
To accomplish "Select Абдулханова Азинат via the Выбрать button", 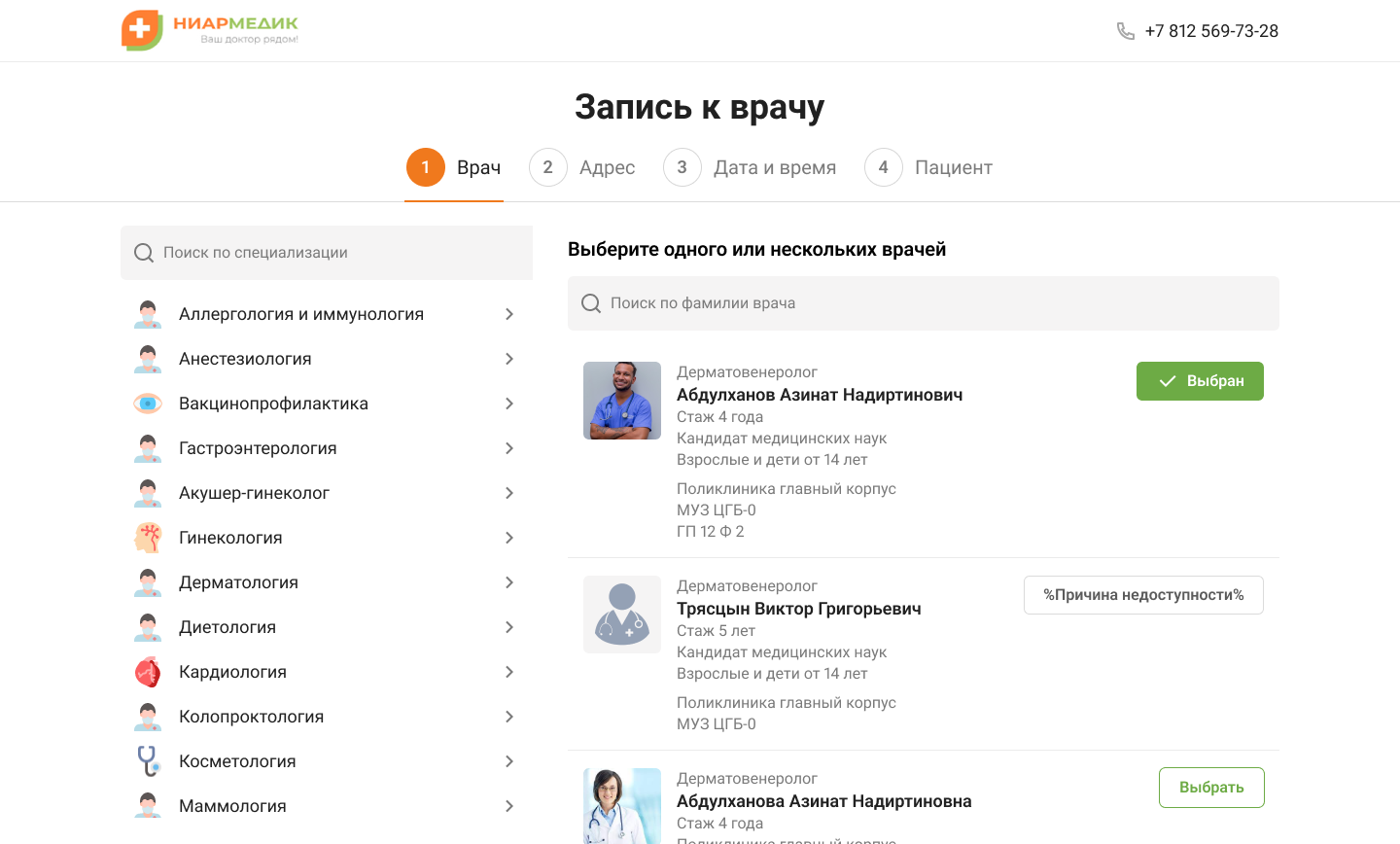I will (1210, 788).
